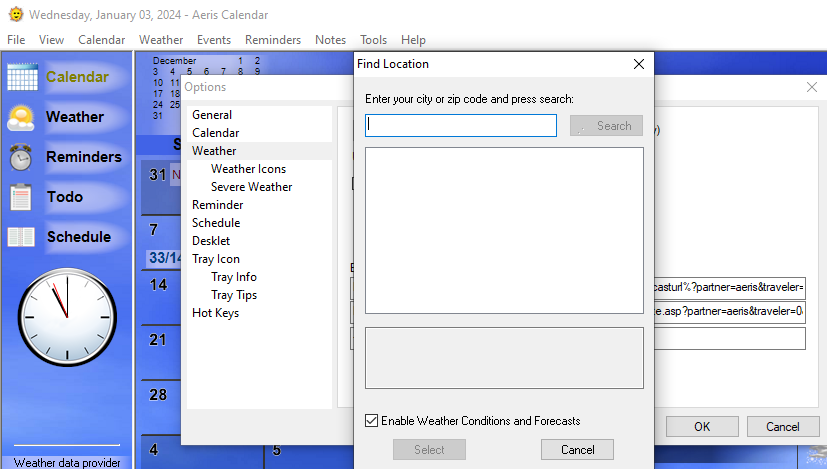Click Schedule label in the left sidebar
This screenshot has width=827, height=469.
[x=79, y=237]
